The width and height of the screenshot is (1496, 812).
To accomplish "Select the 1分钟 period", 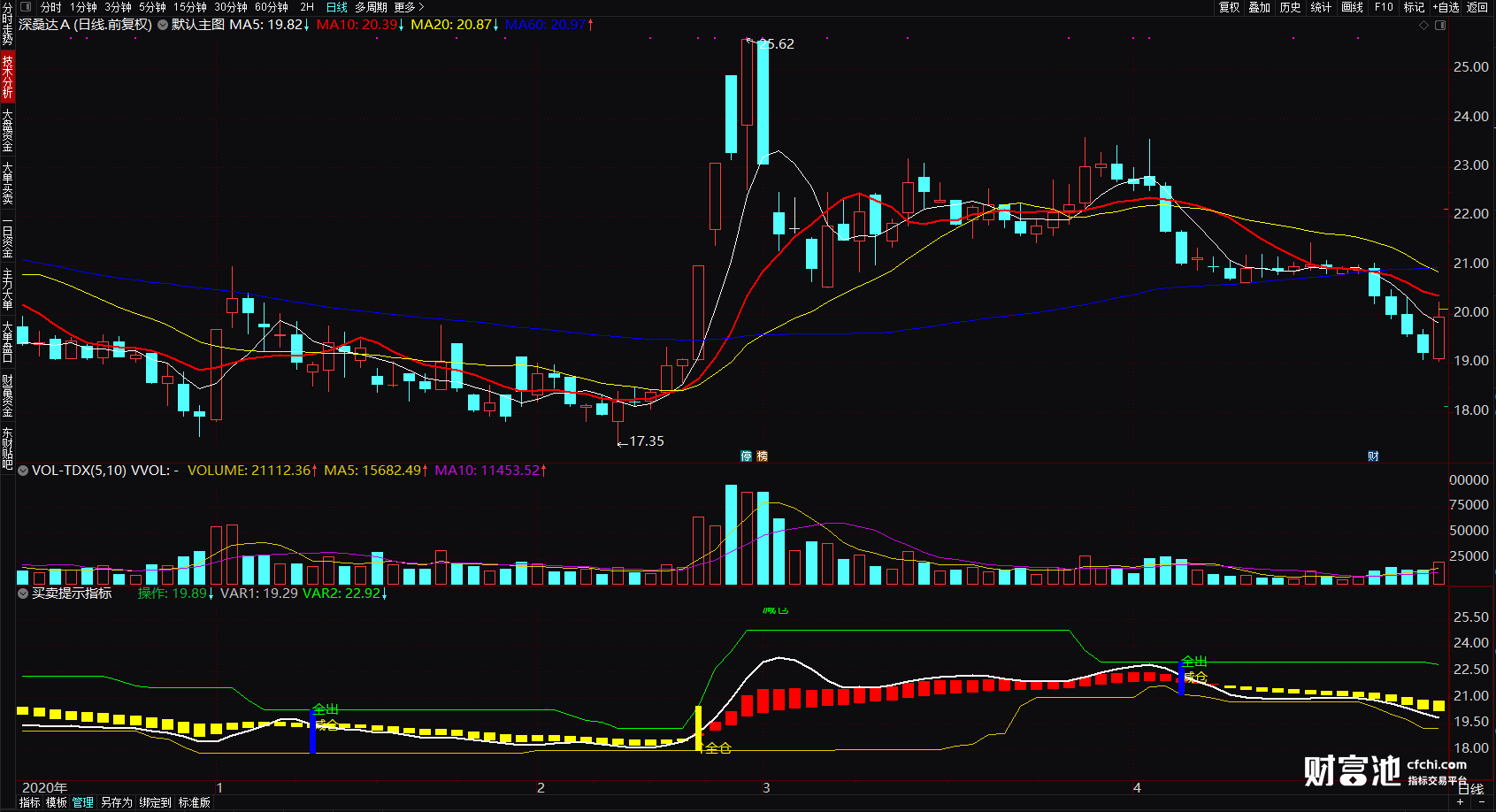I will [x=83, y=7].
